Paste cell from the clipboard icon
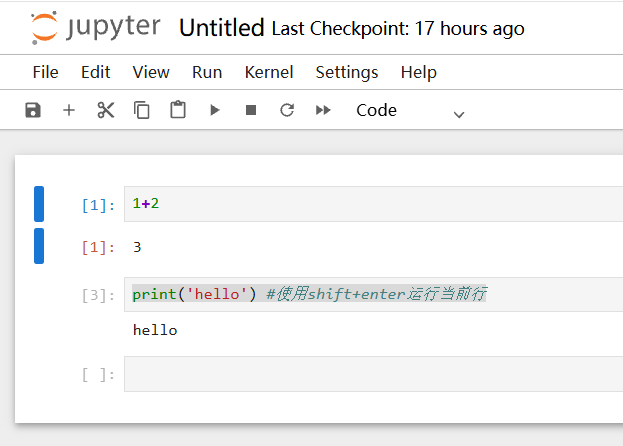 tap(178, 110)
